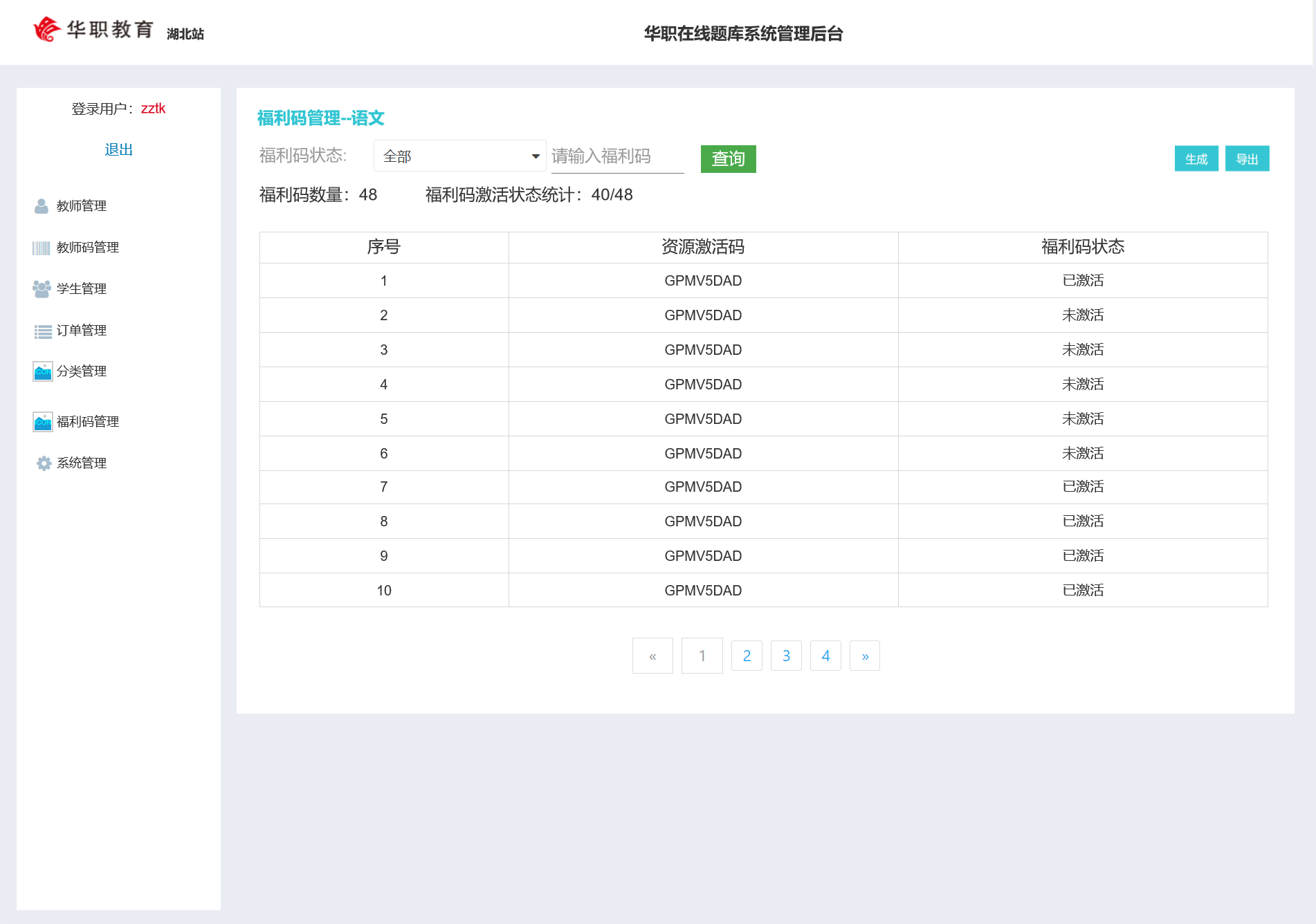Screen dimensions: 1316x924
Task: Click 未激活 status in row 4
Action: (x=1083, y=385)
